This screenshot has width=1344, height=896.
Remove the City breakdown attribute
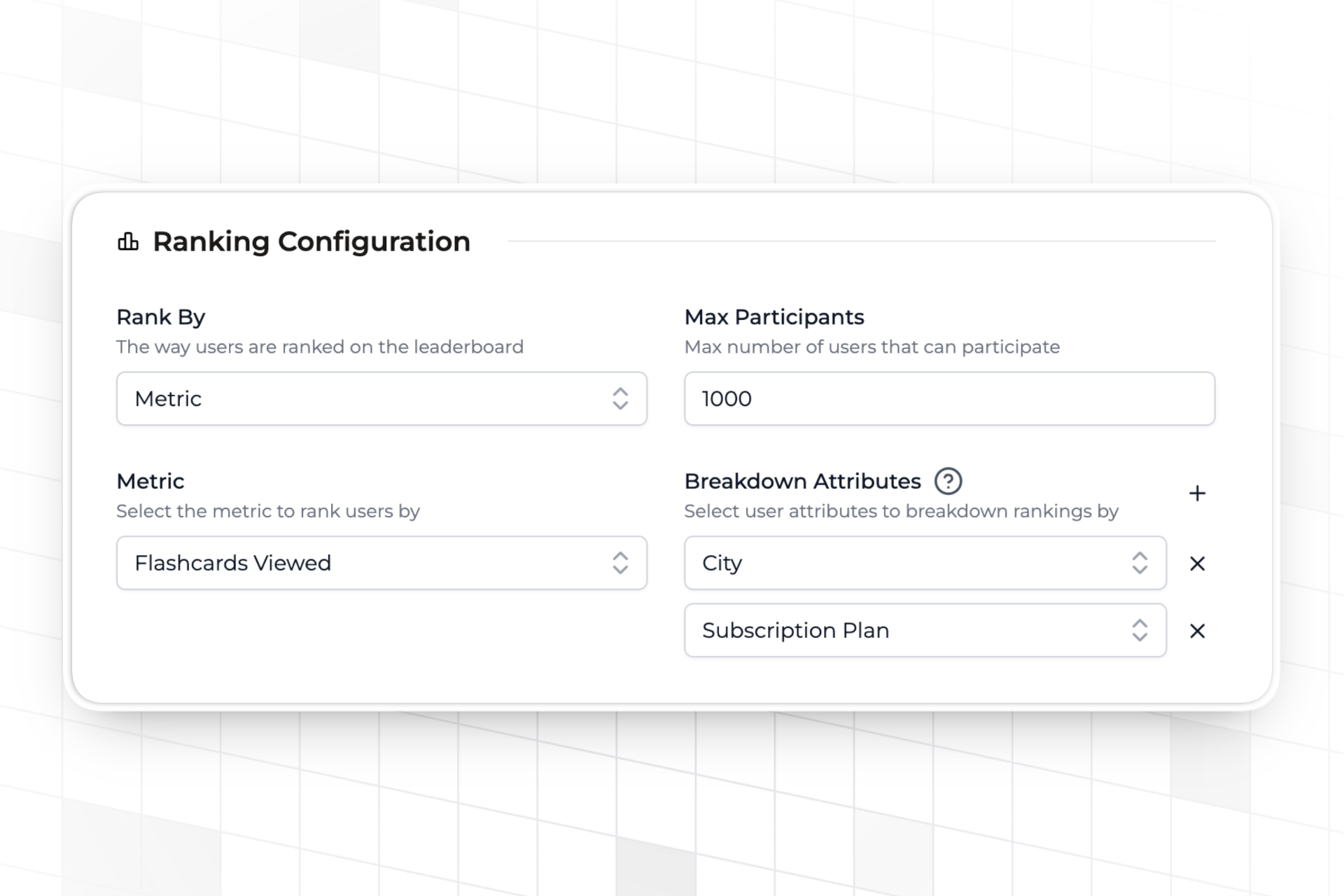tap(1197, 563)
